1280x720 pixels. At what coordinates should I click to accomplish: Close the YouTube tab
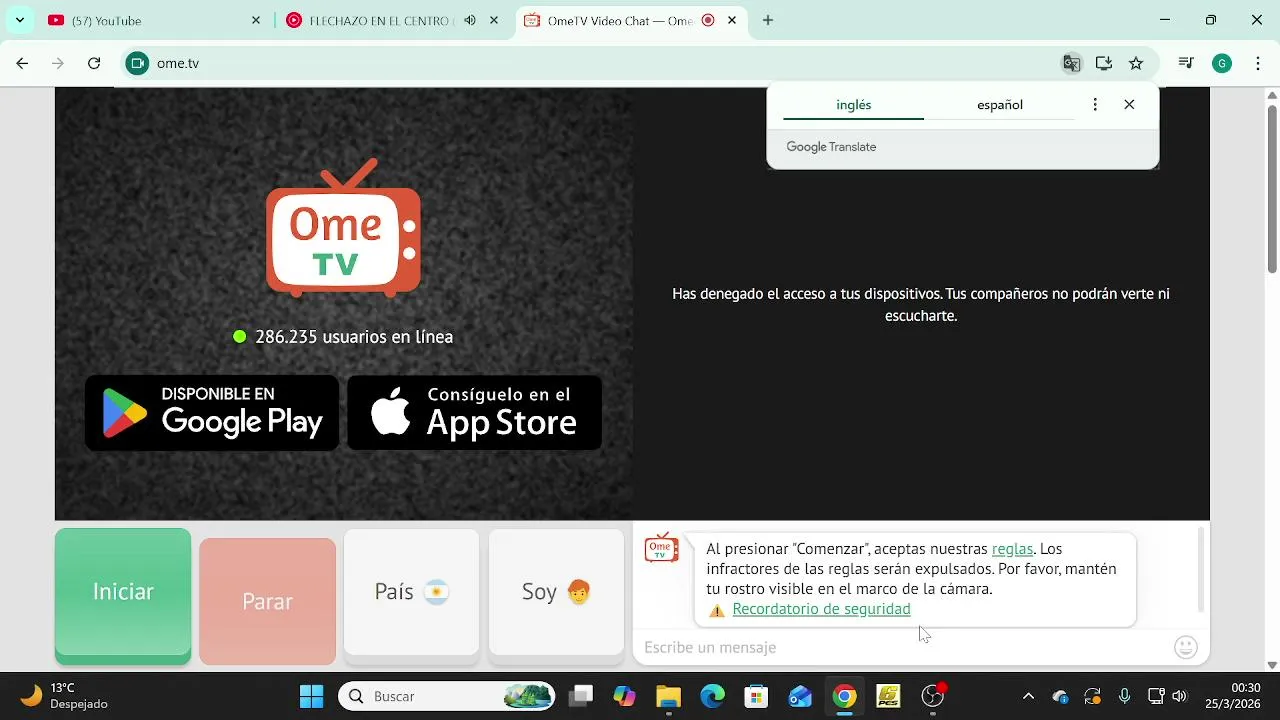(256, 20)
